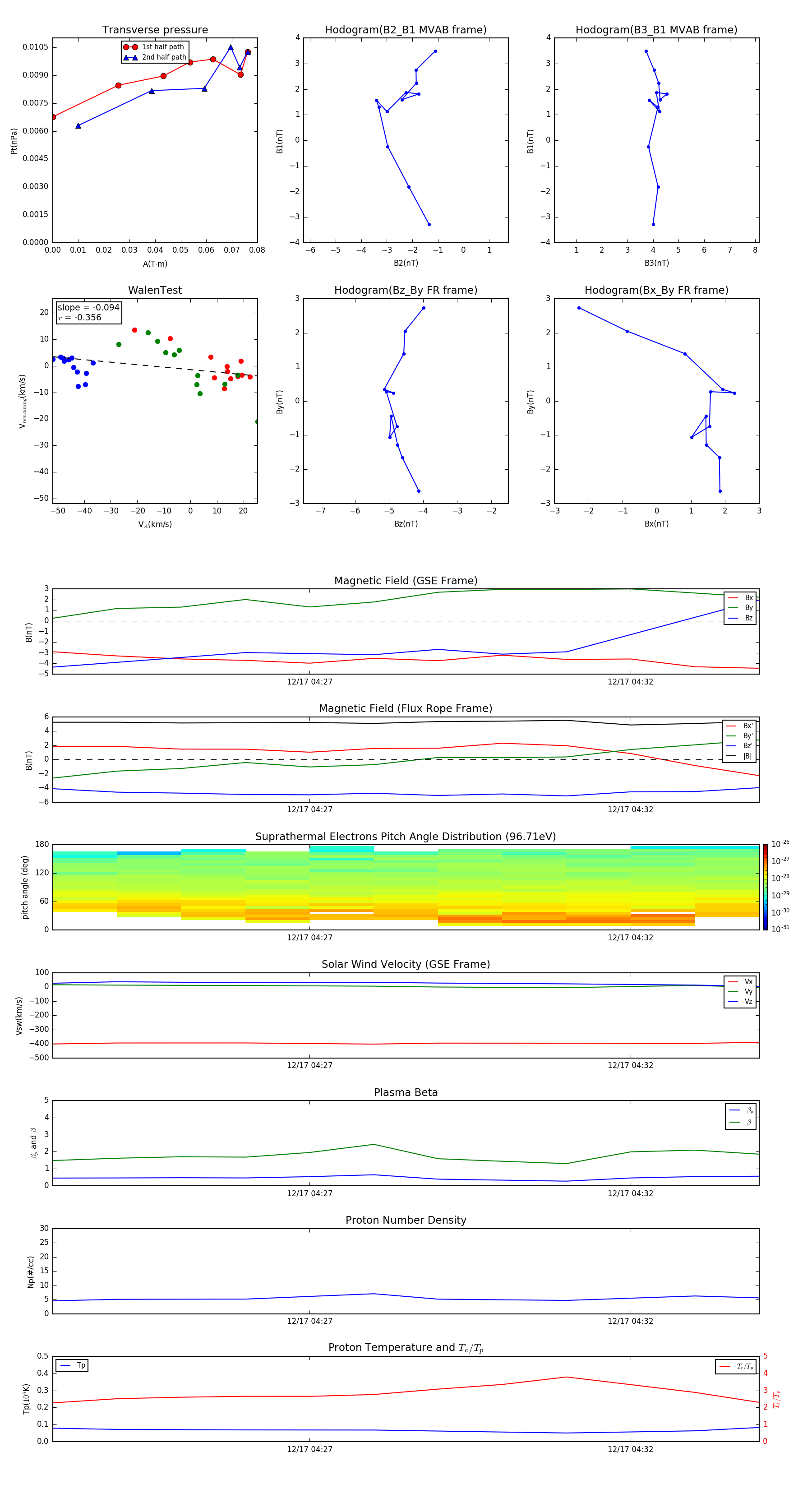Image resolution: width=812 pixels, height=1489 pixels.
Task: Select "Bx'" in the flux rope legend
Action: coord(739,726)
